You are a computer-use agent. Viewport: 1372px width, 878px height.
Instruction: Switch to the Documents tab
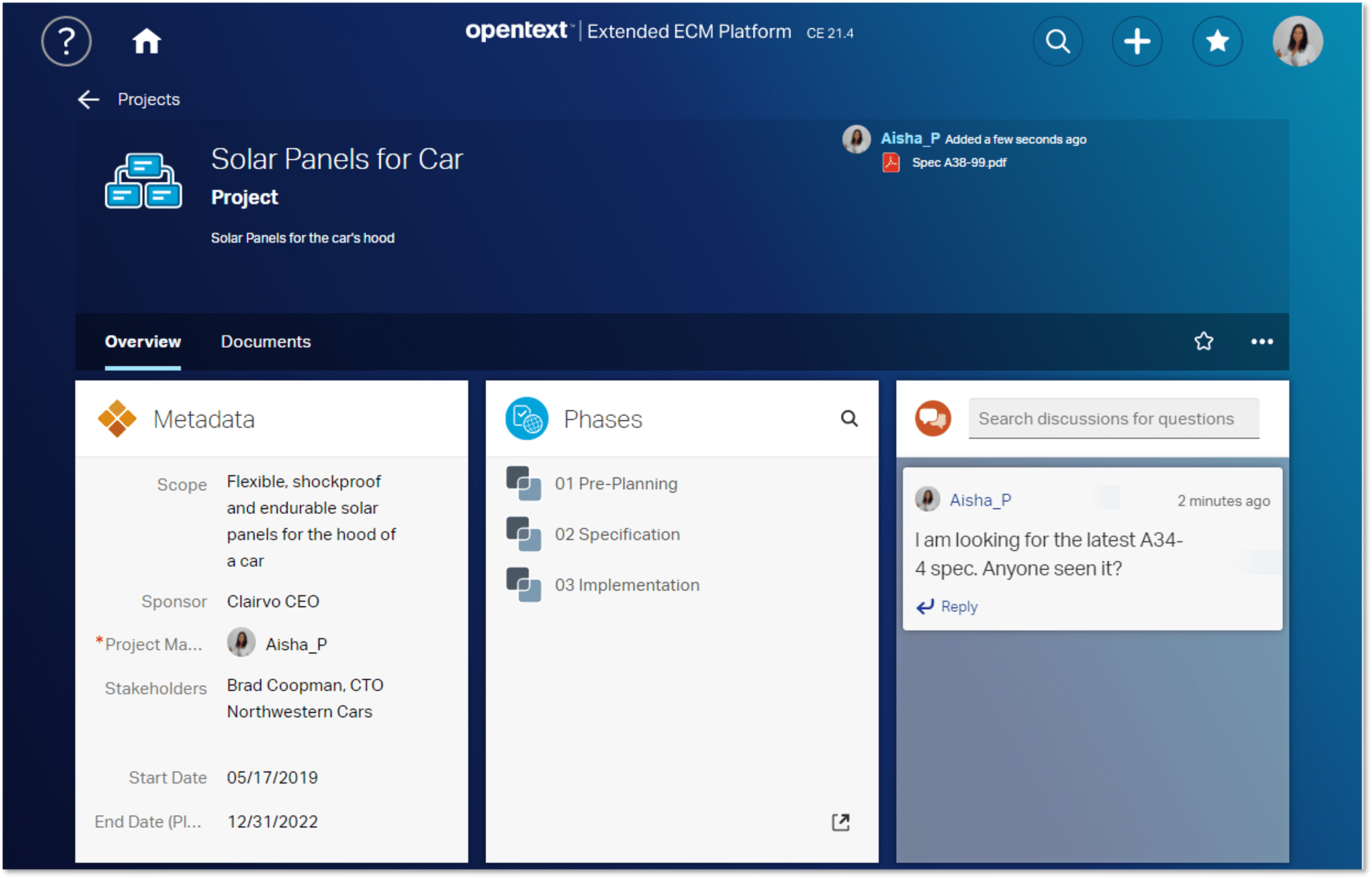[265, 342]
